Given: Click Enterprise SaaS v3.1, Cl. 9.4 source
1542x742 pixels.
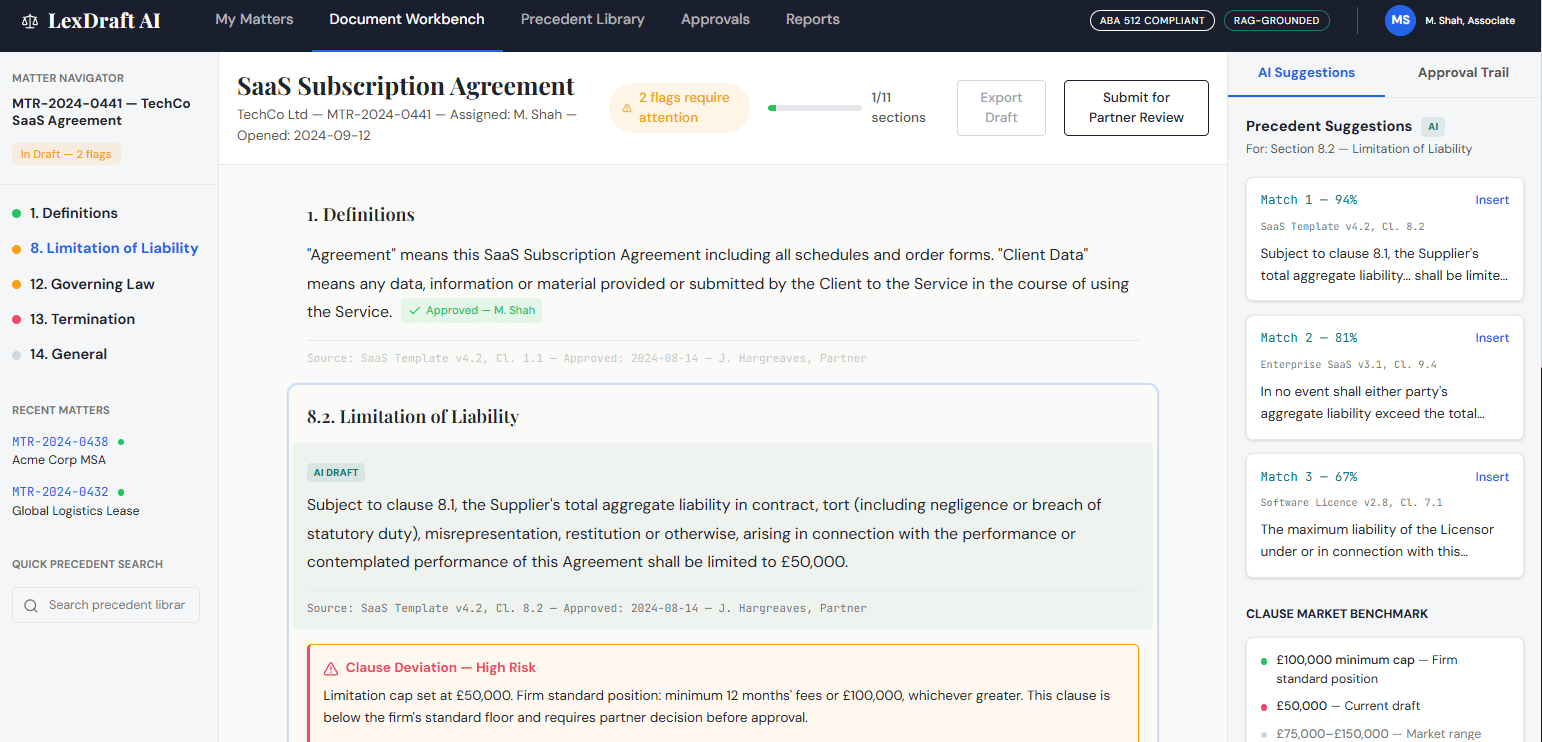Looking at the screenshot, I should 1349,365.
